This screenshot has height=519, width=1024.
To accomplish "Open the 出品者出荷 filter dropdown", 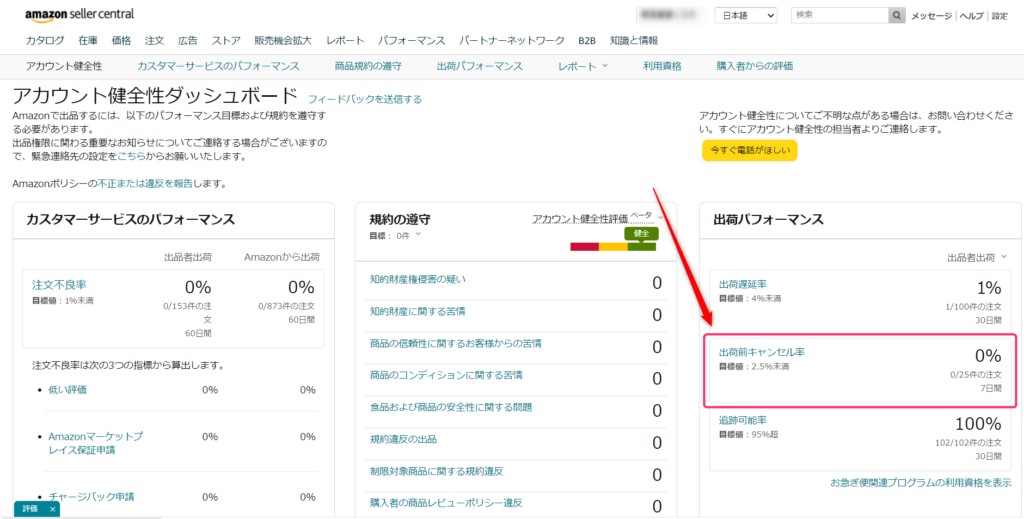I will coord(977,257).
